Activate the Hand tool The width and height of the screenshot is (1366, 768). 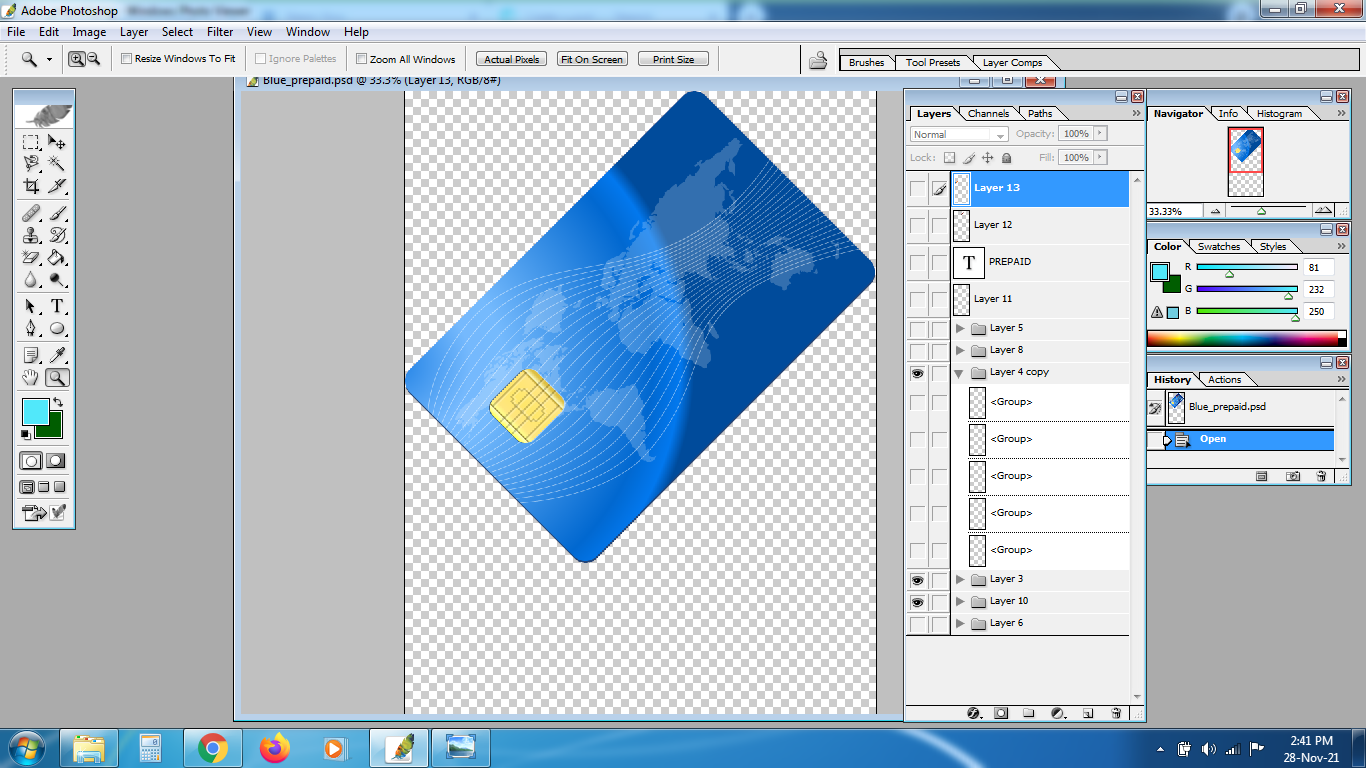[31, 378]
